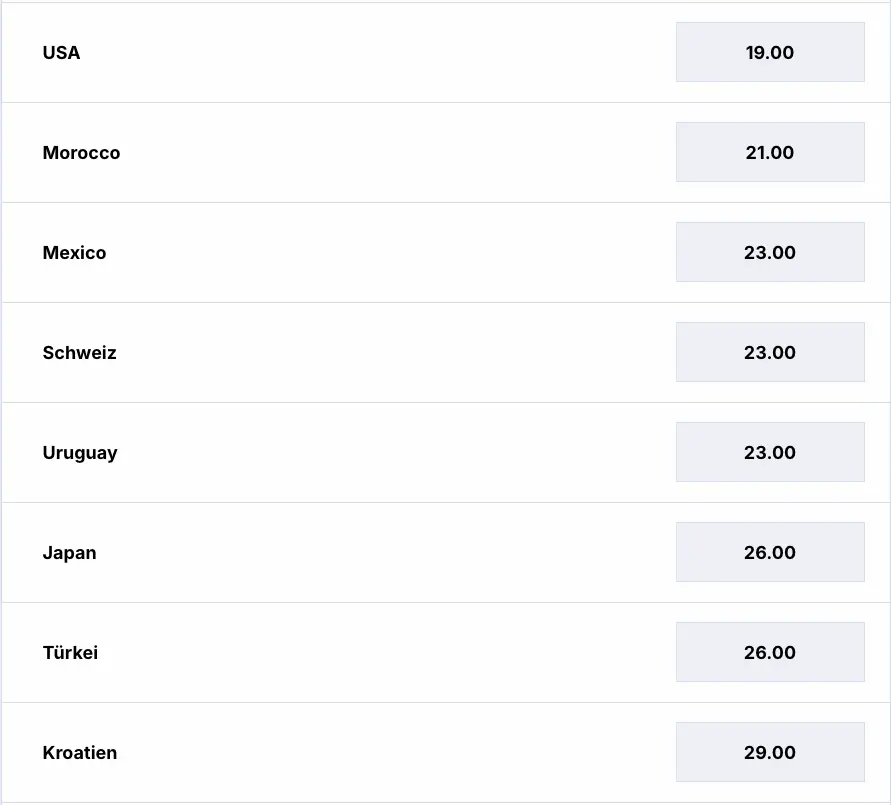The width and height of the screenshot is (891, 805).
Task: Select USA odds button 19.00
Action: point(770,52)
